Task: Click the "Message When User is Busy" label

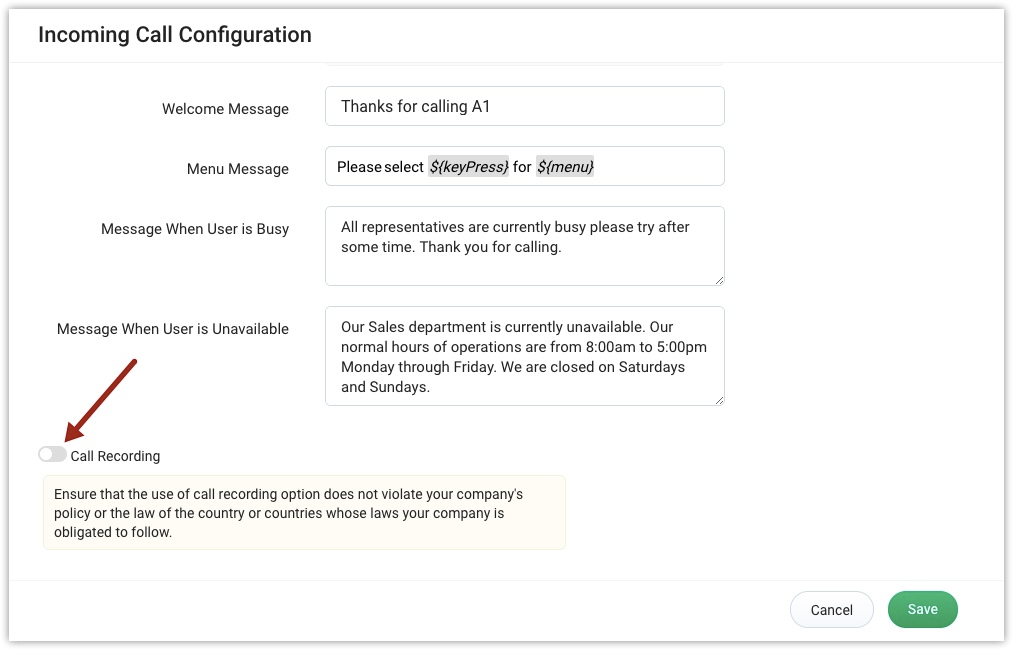Action: pos(195,229)
